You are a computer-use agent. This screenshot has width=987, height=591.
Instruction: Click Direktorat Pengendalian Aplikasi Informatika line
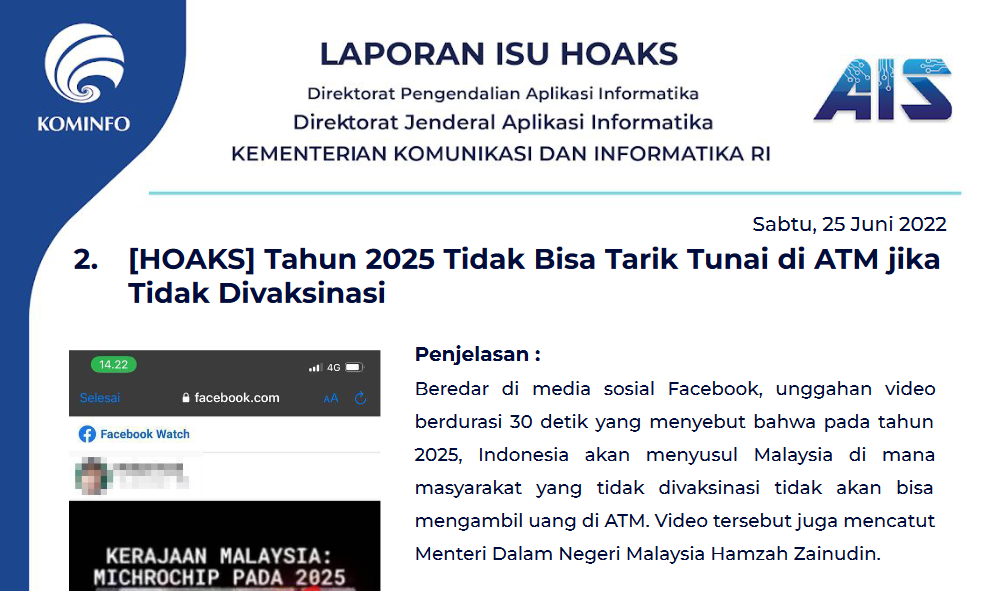(503, 94)
